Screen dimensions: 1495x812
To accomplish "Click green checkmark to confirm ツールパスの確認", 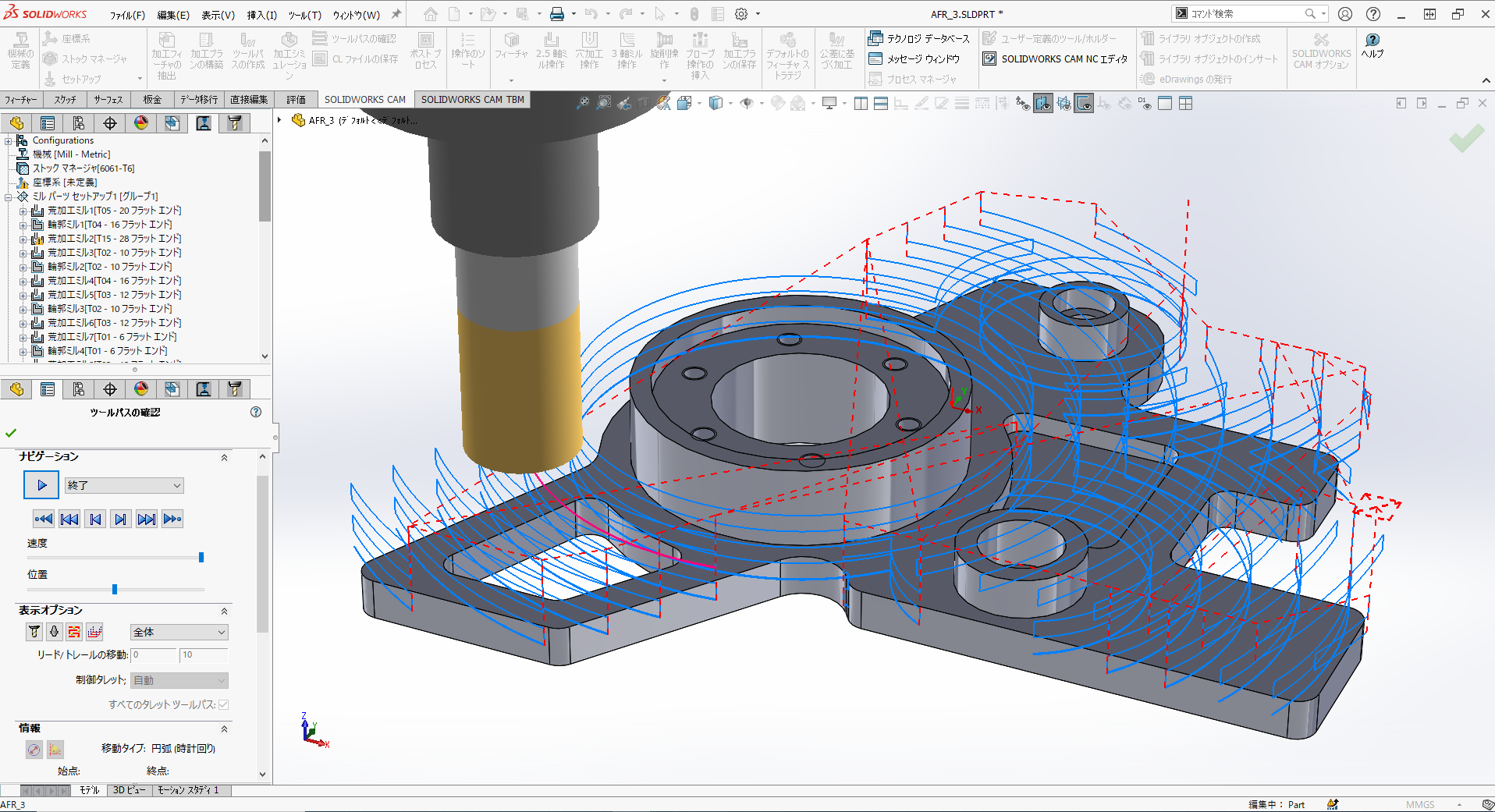I will pos(11,433).
